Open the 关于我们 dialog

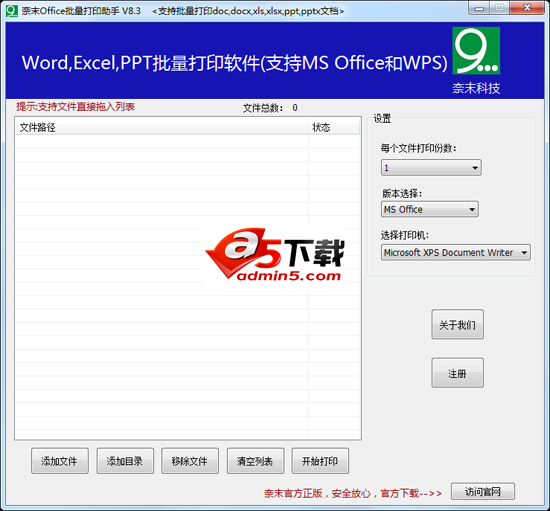coord(457,324)
